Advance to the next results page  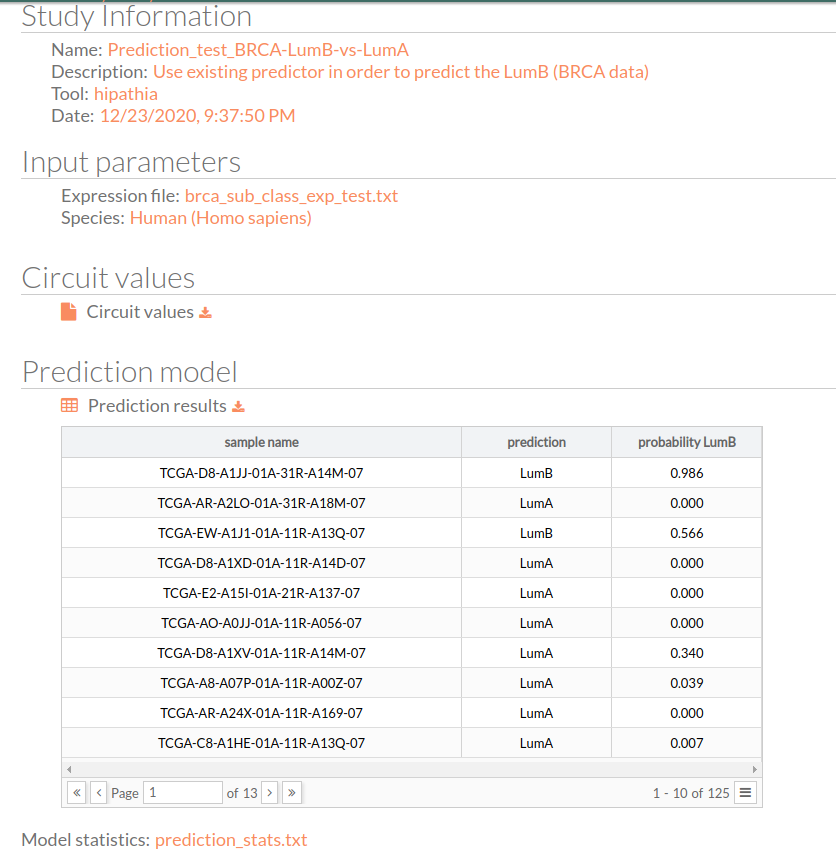pos(270,793)
